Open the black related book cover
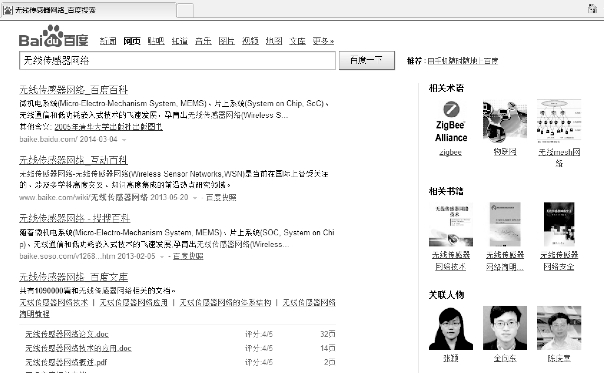 point(559,224)
